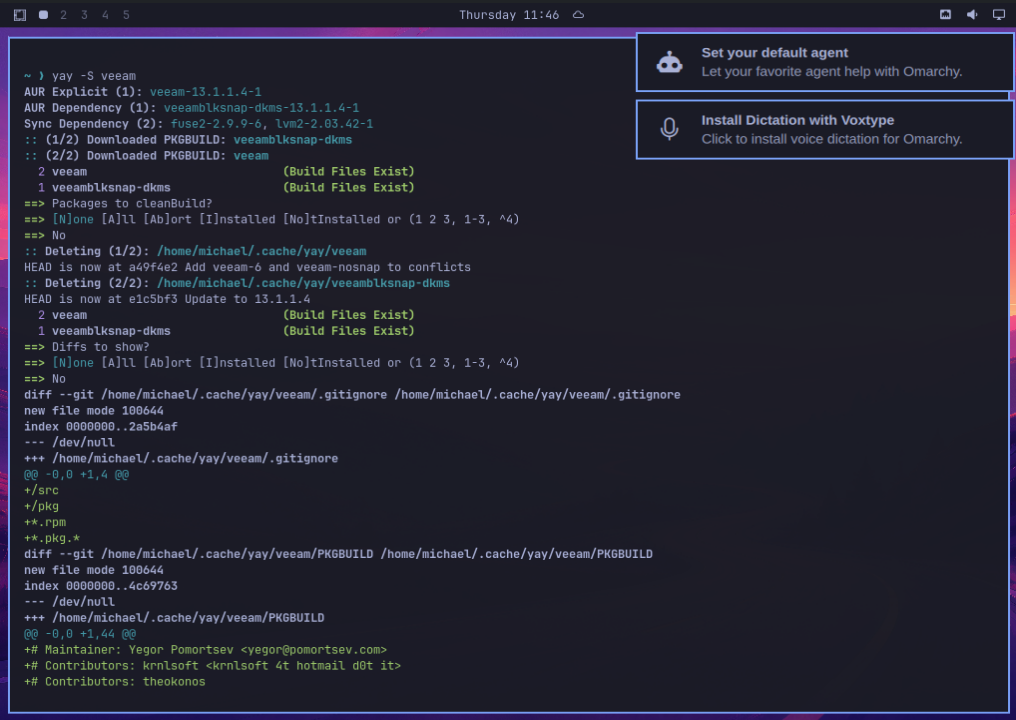Switch to workspace 2
This screenshot has width=1016, height=720.
[64, 15]
